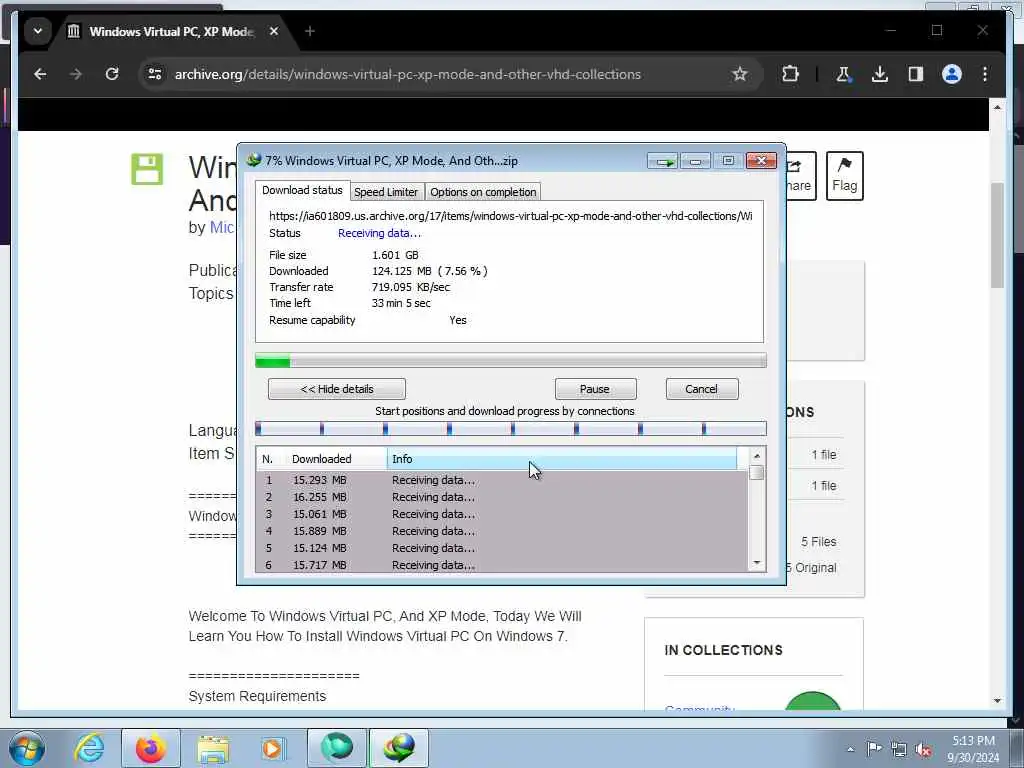
Task: Click the green floppy disk software icon
Action: point(147,170)
